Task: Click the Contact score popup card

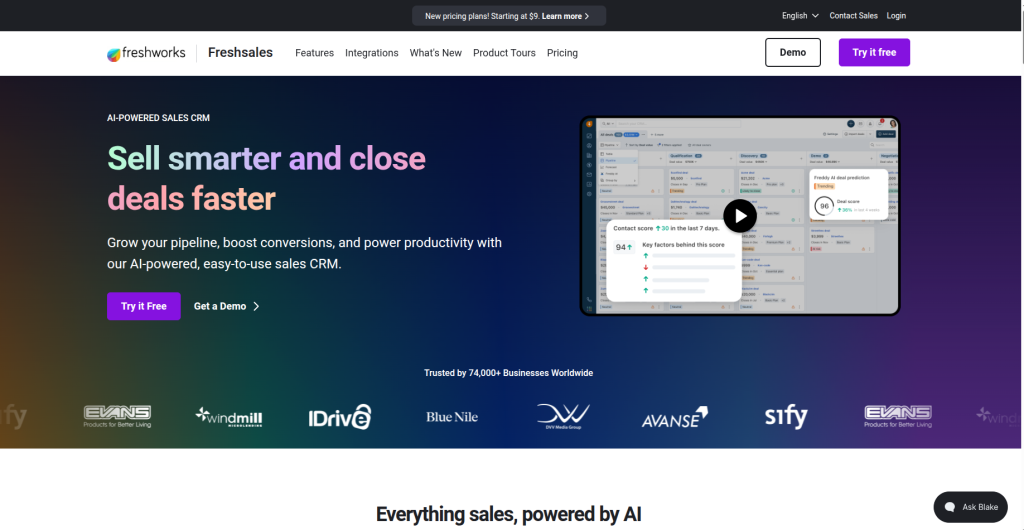Action: click(673, 261)
